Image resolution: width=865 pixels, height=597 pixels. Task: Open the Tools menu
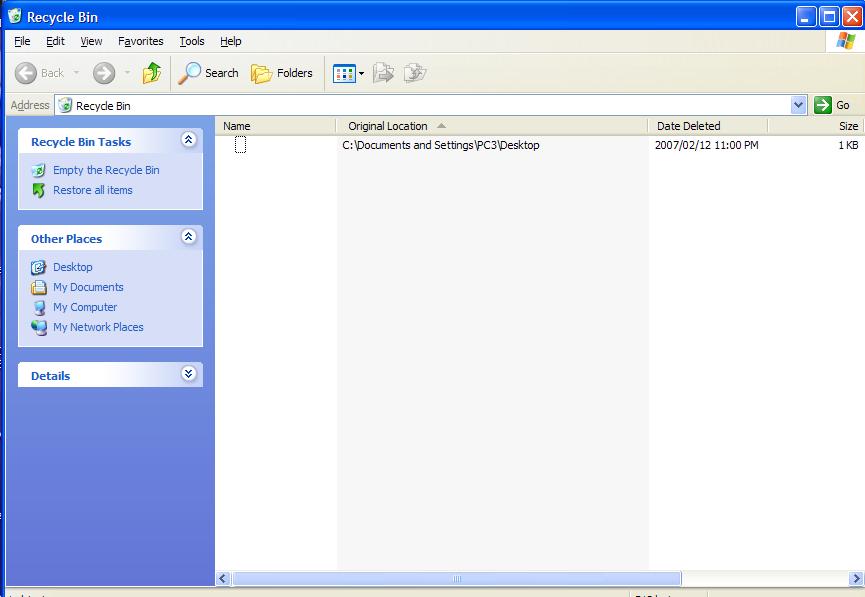(x=191, y=41)
